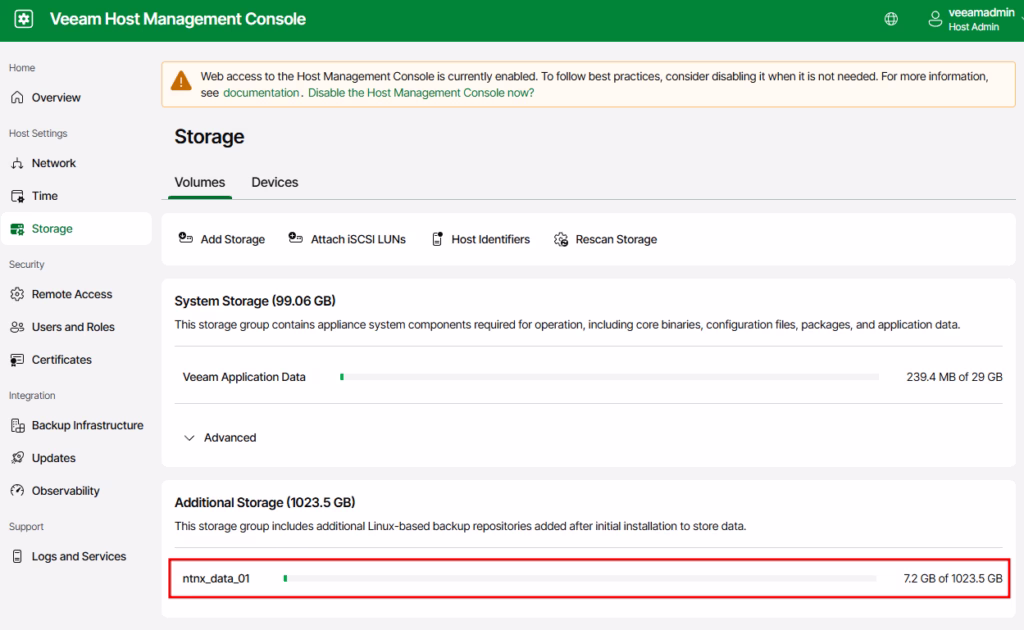Click the Remote Access gear icon
The width and height of the screenshot is (1024, 630).
(x=18, y=294)
